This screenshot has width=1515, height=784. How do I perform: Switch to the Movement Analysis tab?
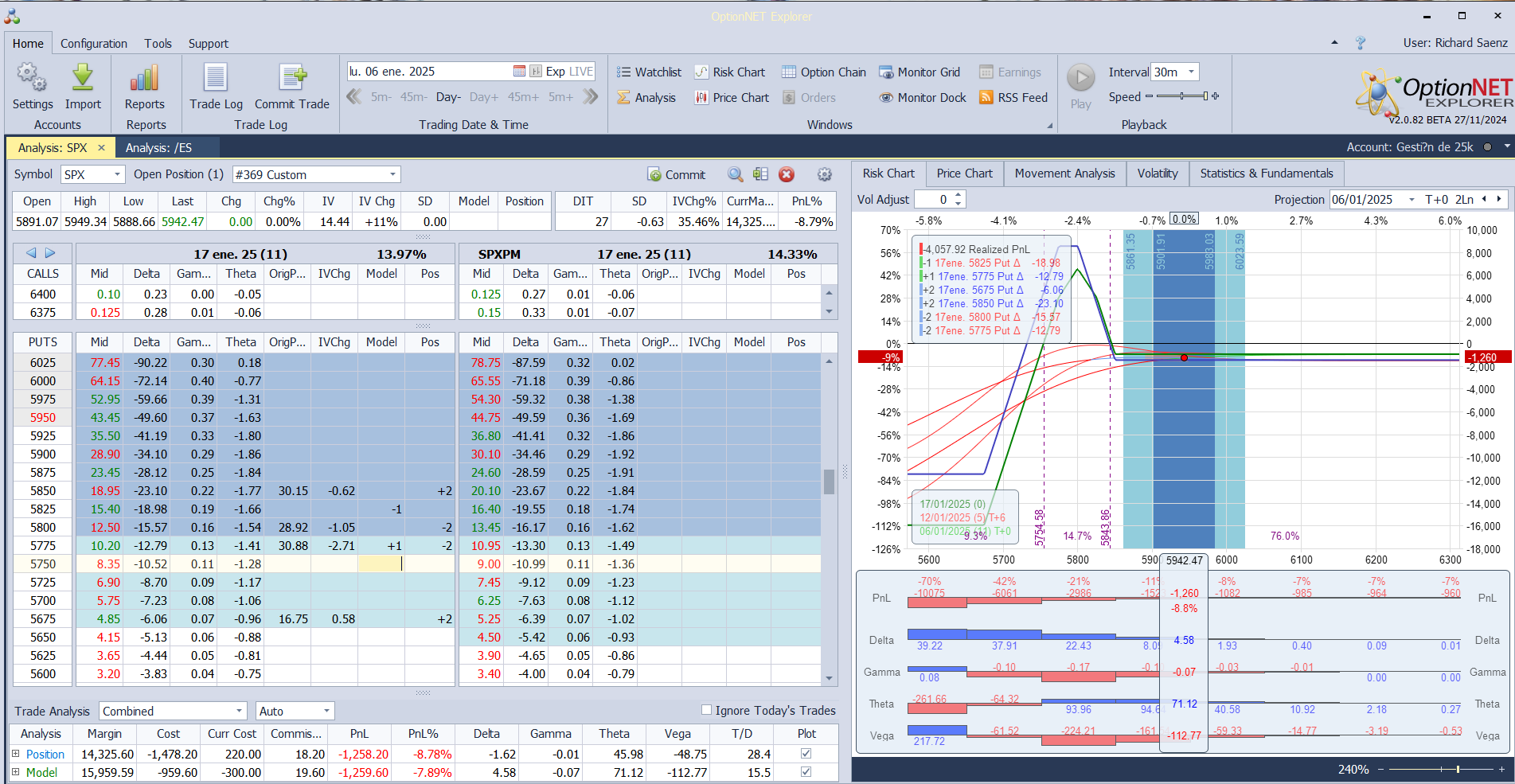point(1064,174)
